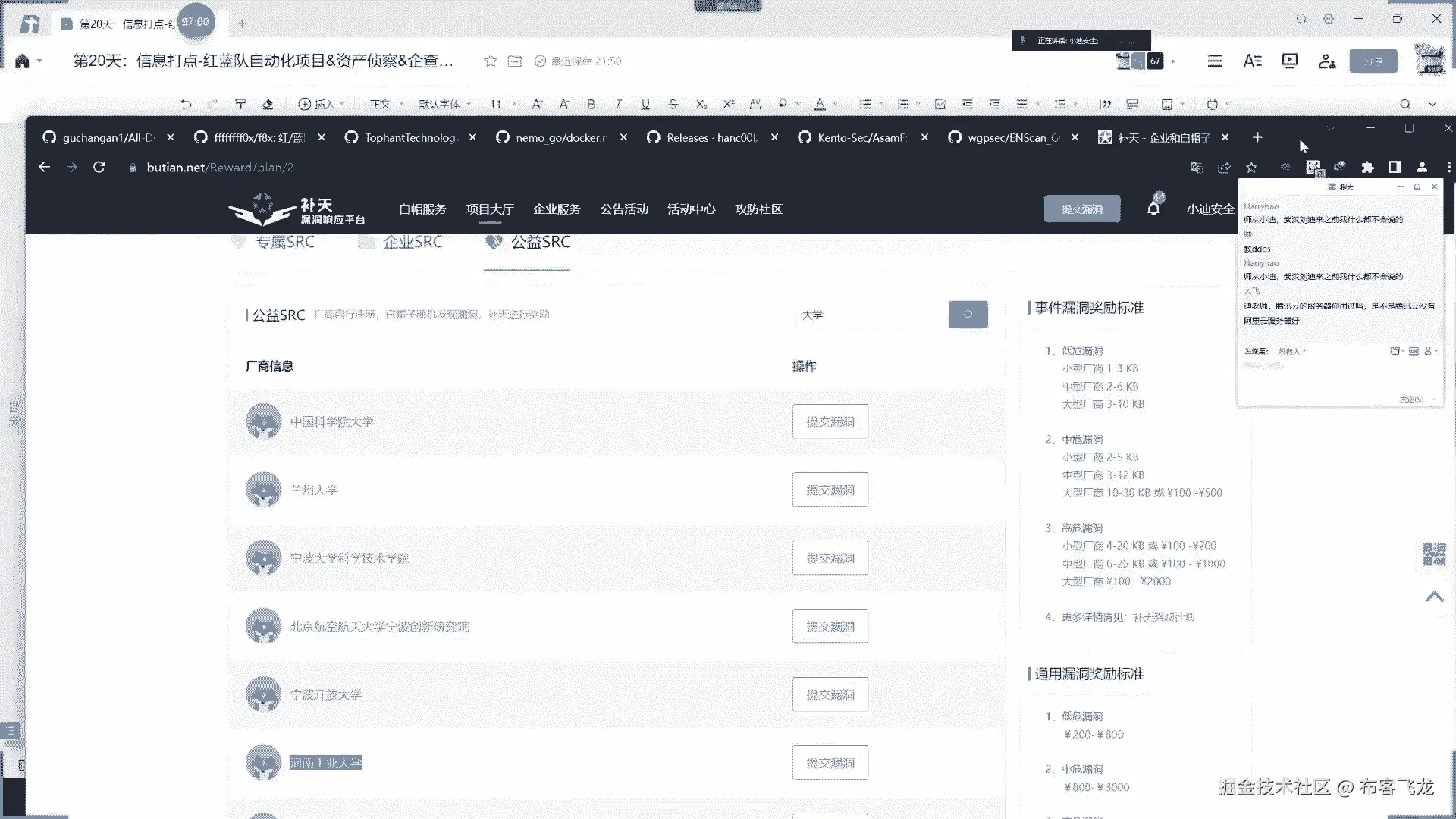The image size is (1456, 819).
Task: Click the scroll-to-top arrow icon
Action: (x=1434, y=597)
